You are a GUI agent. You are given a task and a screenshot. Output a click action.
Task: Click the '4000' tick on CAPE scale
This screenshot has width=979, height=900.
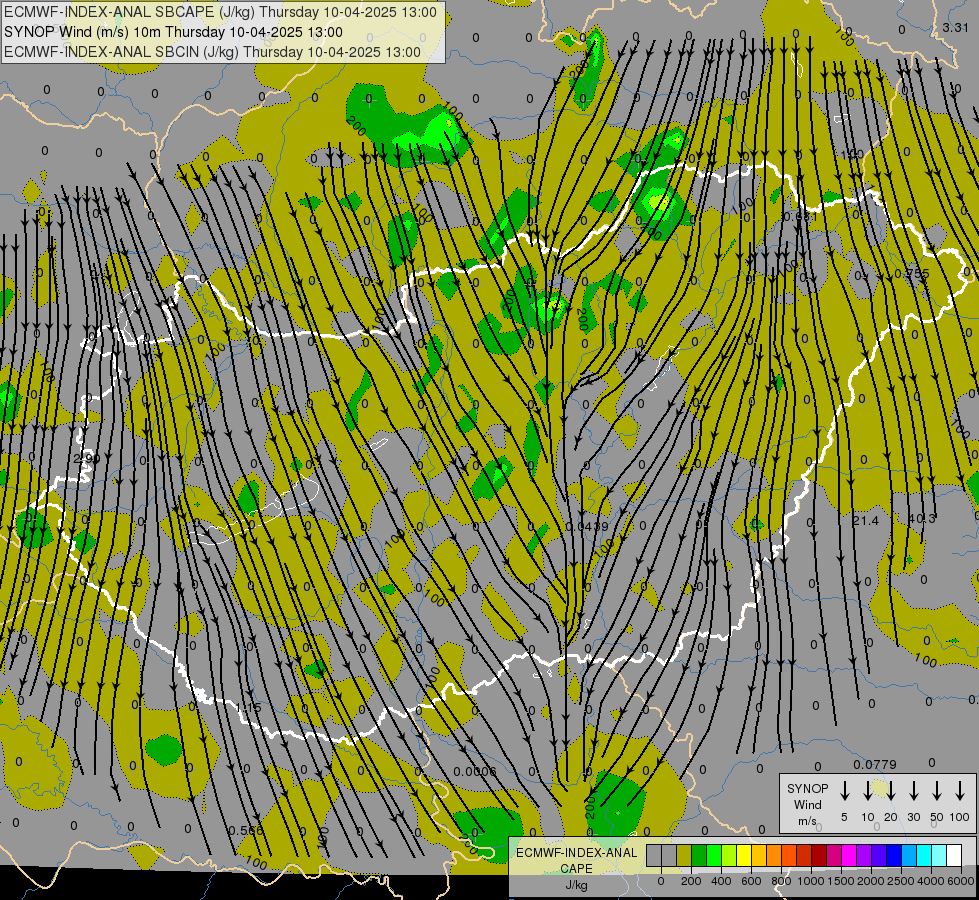click(931, 881)
